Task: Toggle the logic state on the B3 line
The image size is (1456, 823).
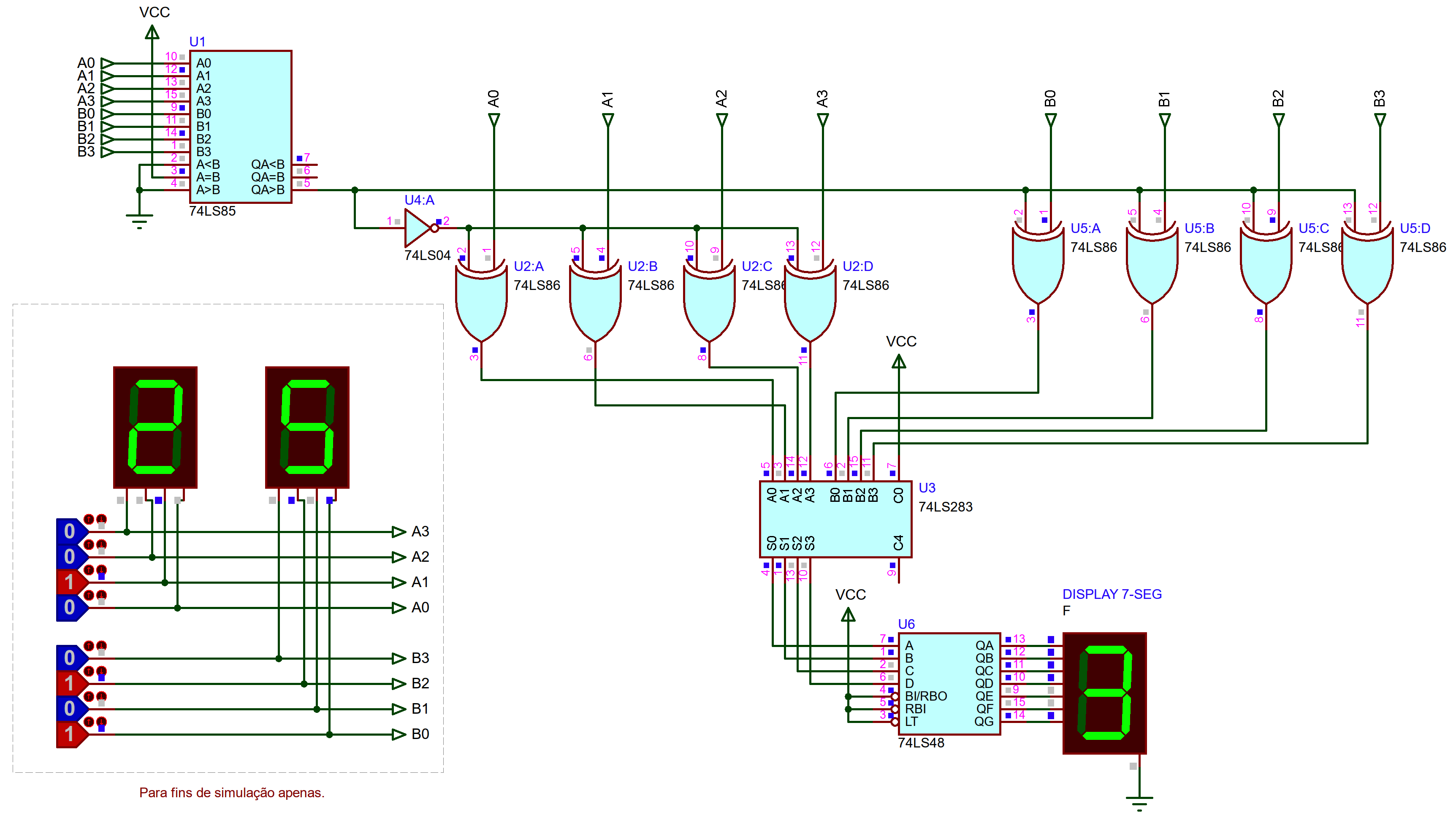Action: (72, 658)
